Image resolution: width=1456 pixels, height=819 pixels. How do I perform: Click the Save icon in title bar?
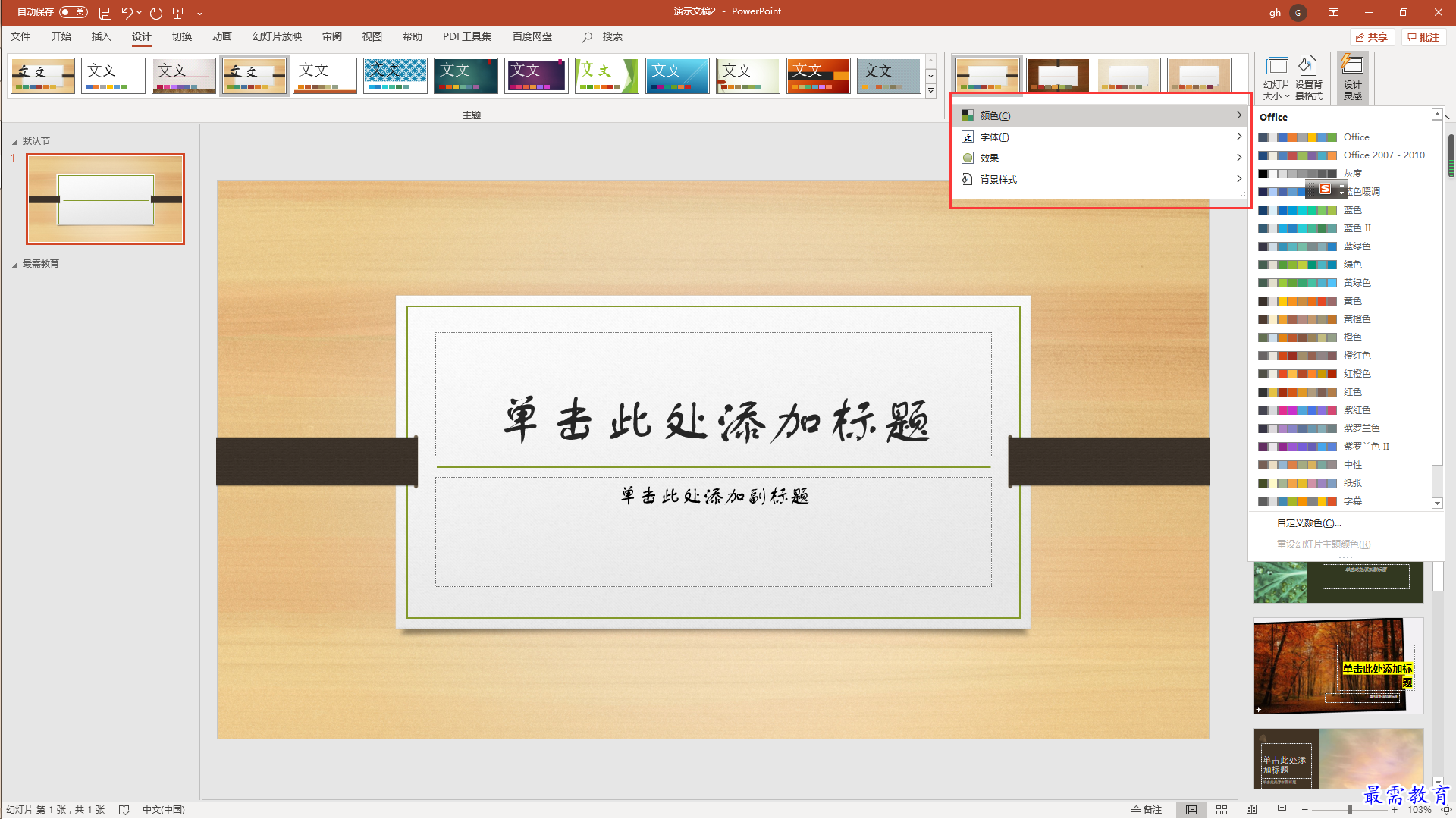point(105,13)
